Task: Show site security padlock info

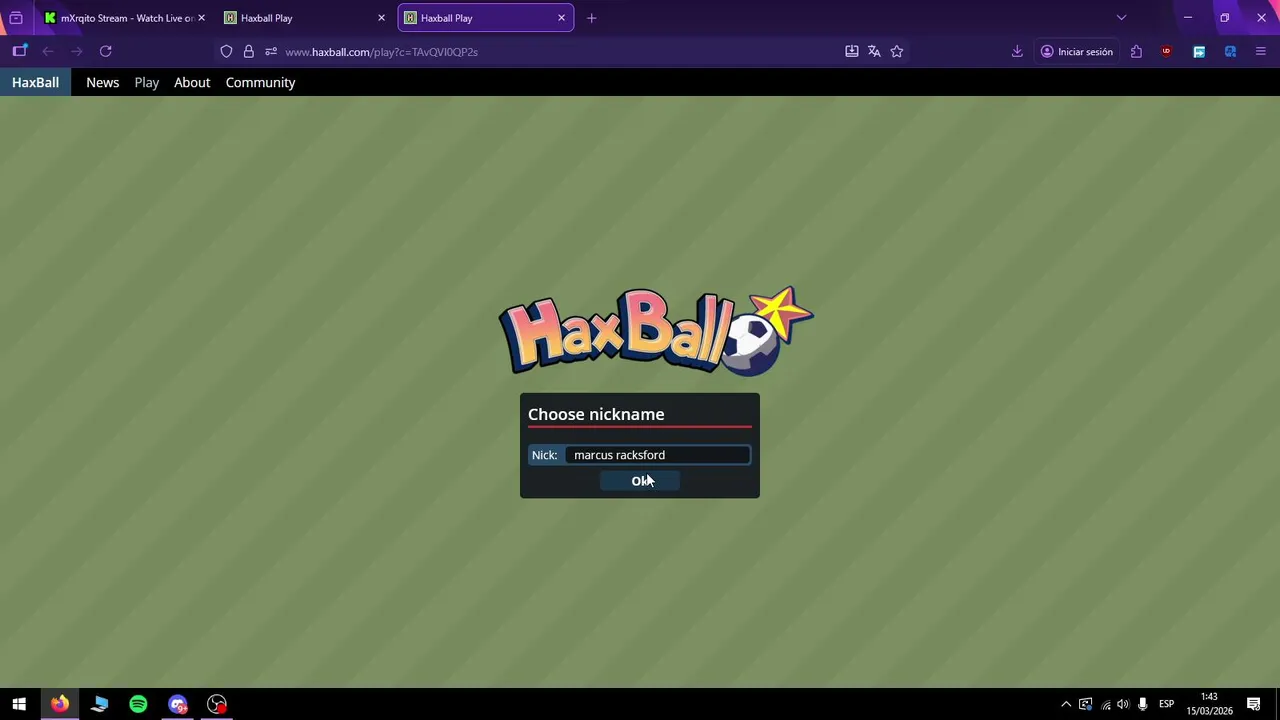Action: [248, 51]
